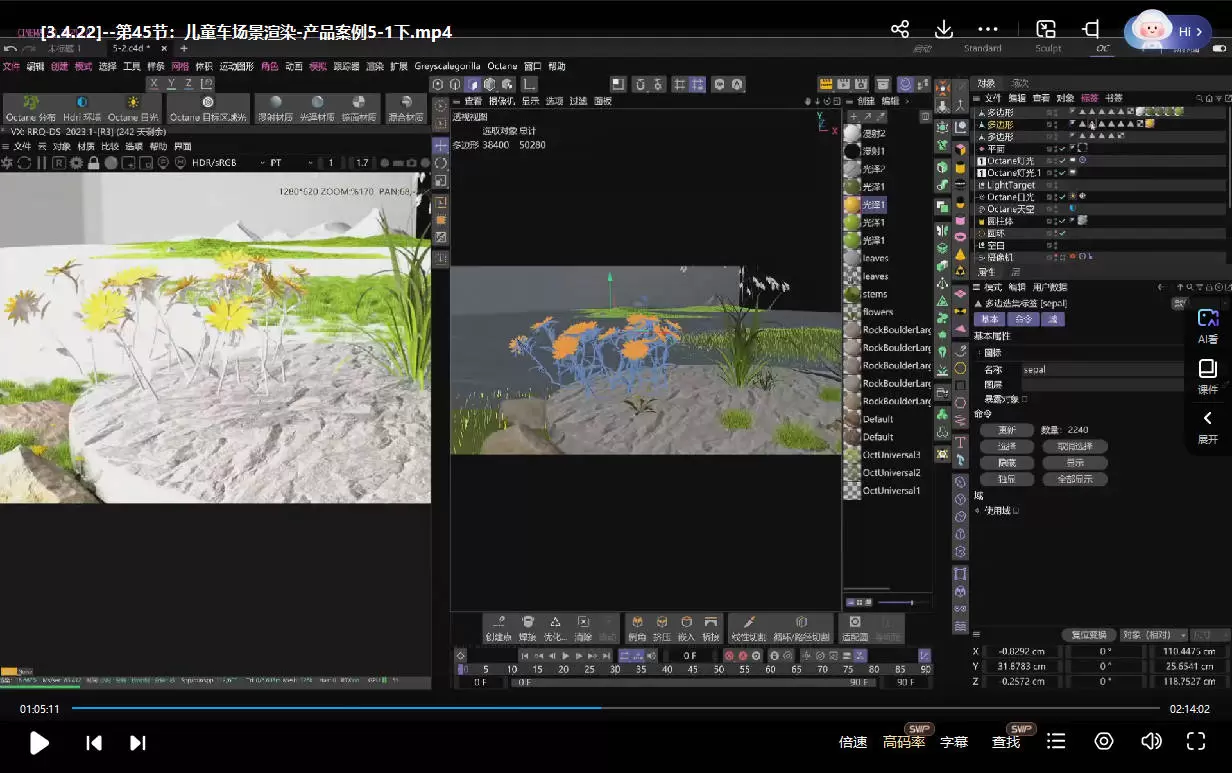Click the share icon in video header
The image size is (1232, 773).
[900, 29]
